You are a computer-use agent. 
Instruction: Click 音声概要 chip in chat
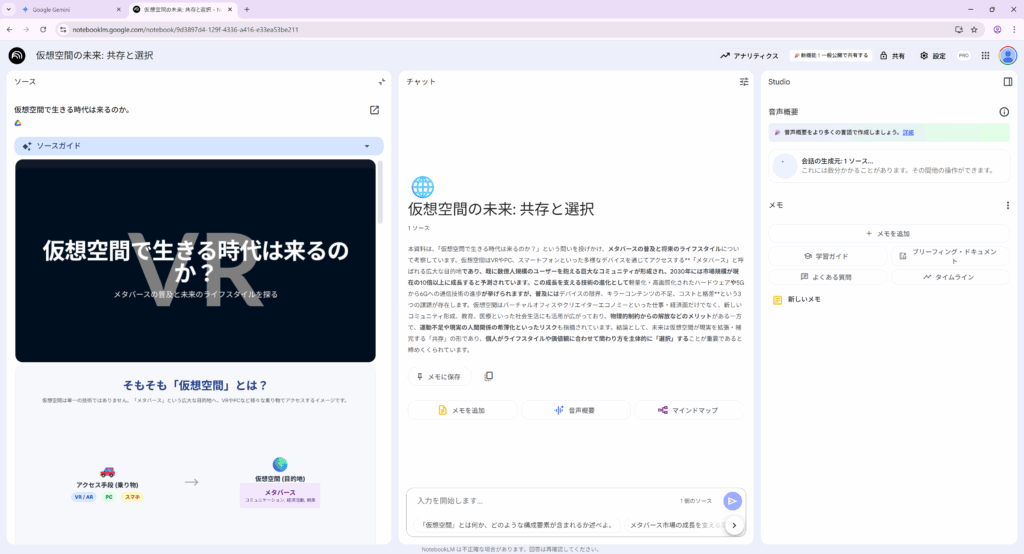[575, 410]
